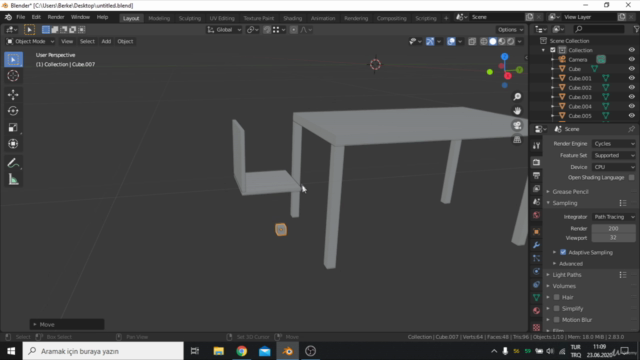Uncheck Adaptive Sampling
Image resolution: width=640 pixels, height=360 pixels.
tap(563, 252)
